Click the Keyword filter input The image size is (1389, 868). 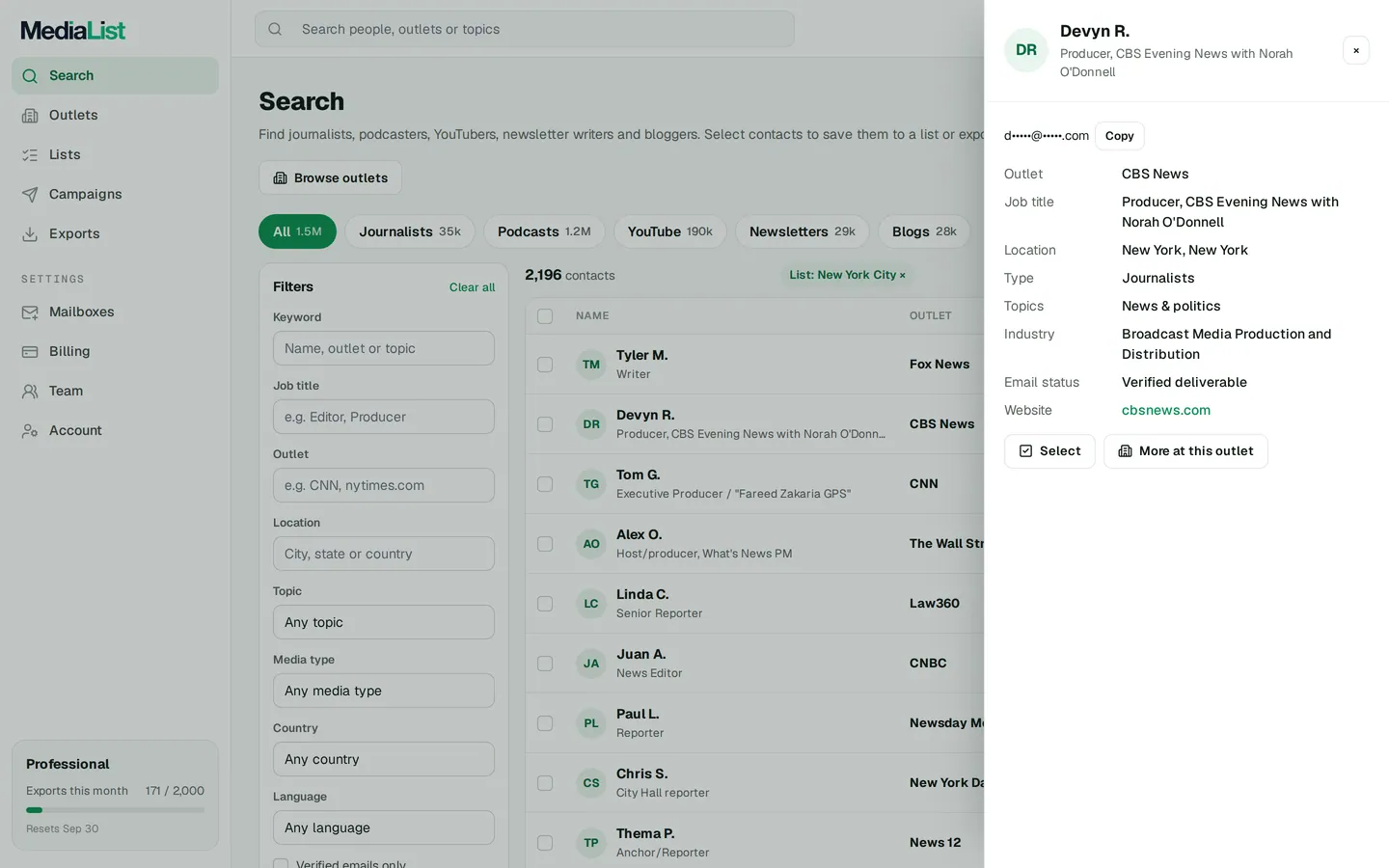384,348
